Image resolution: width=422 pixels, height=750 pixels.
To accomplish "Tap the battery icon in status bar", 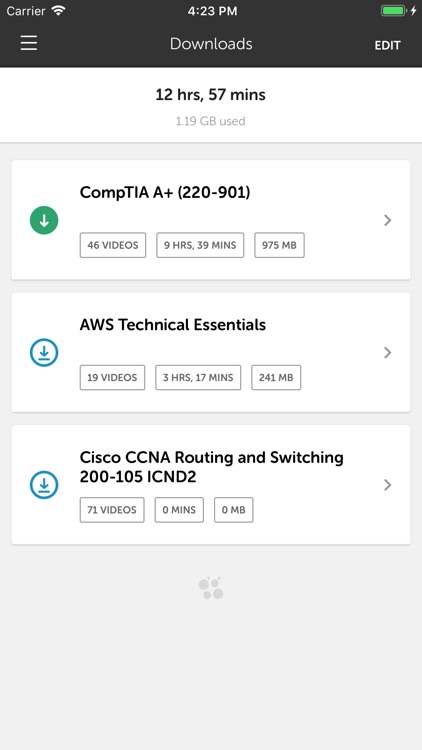I will [394, 11].
